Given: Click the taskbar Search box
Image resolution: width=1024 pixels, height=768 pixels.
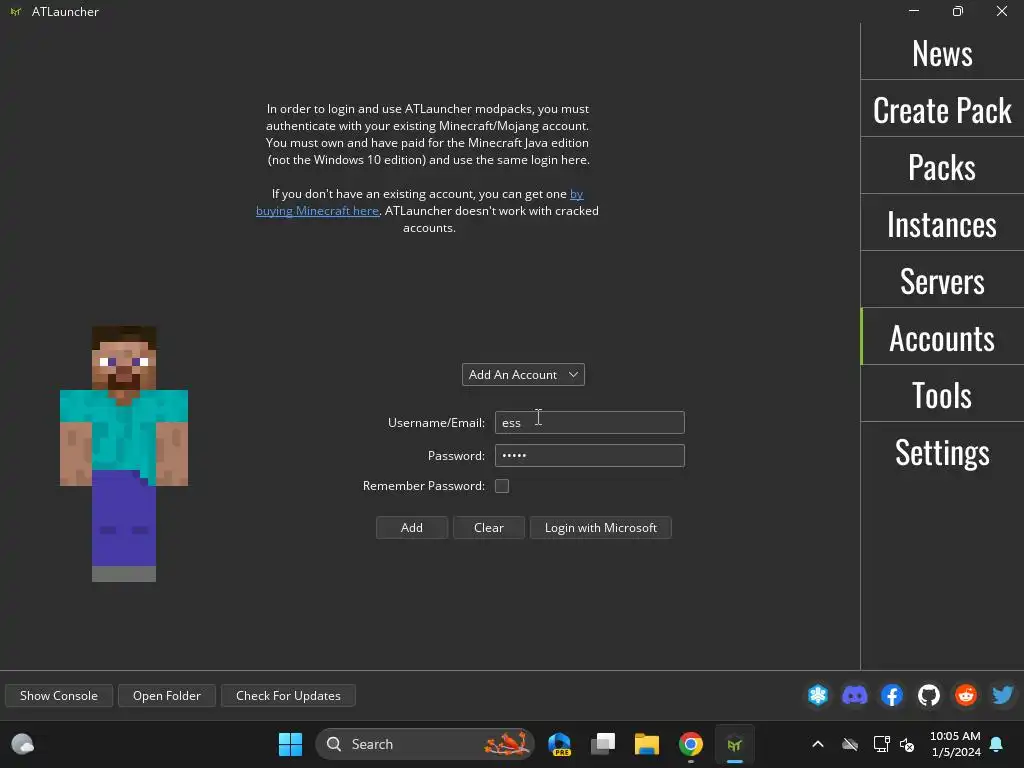Looking at the screenshot, I should click(425, 744).
